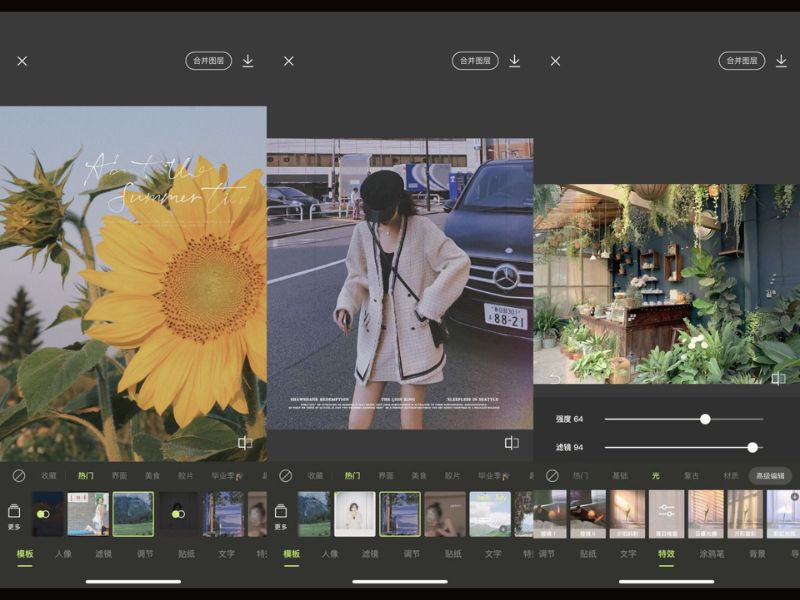The width and height of the screenshot is (800, 600).
Task: Click the 强度 slider handle
Action: pyautogui.click(x=705, y=419)
